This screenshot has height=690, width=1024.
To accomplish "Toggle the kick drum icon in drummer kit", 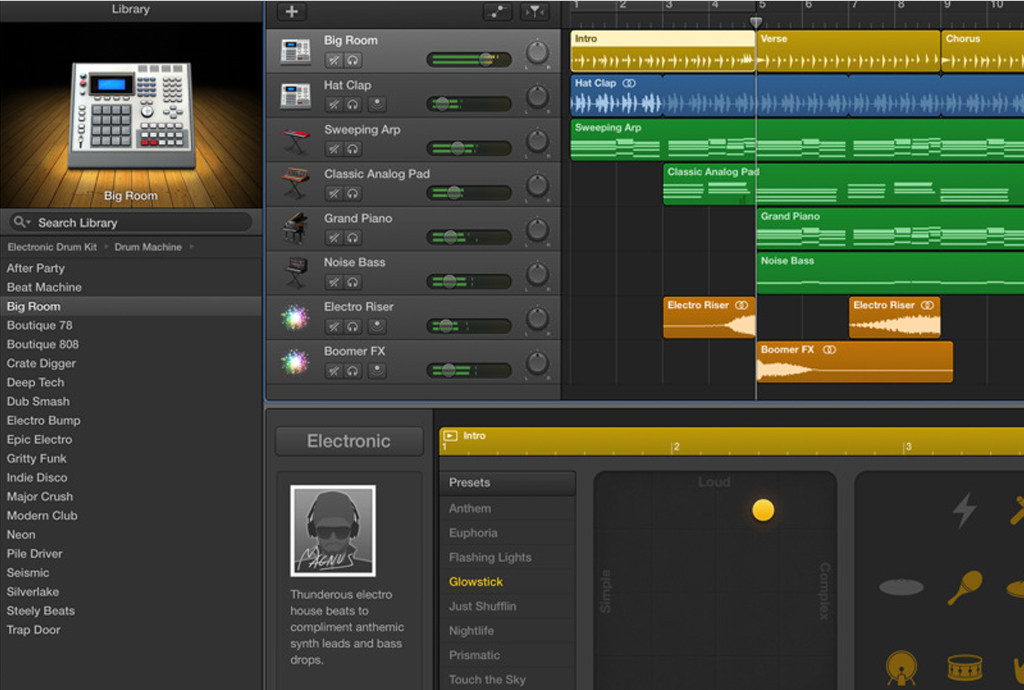I will (901, 666).
